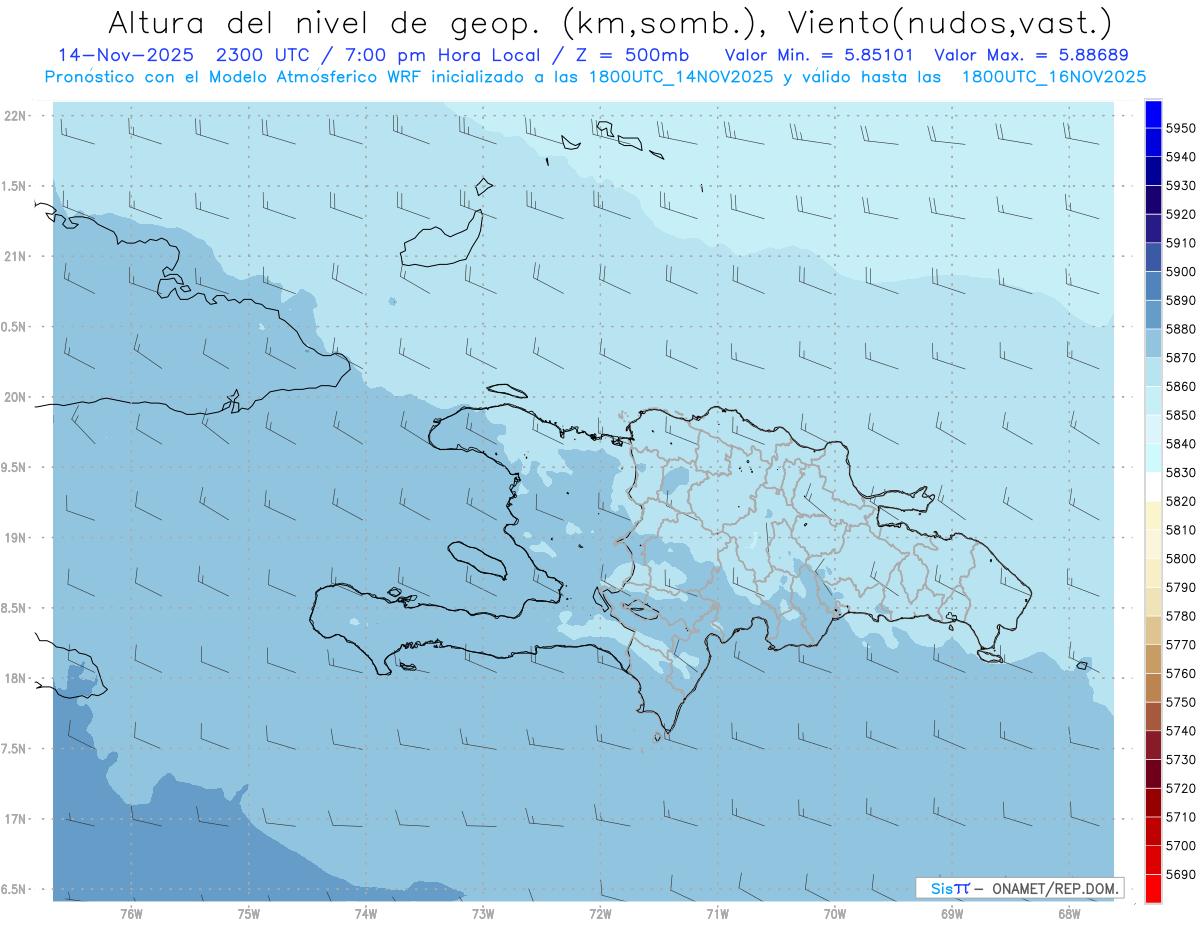The image size is (1200, 927).
Task: Click the 5950 legend value
Action: pyautogui.click(x=1181, y=128)
